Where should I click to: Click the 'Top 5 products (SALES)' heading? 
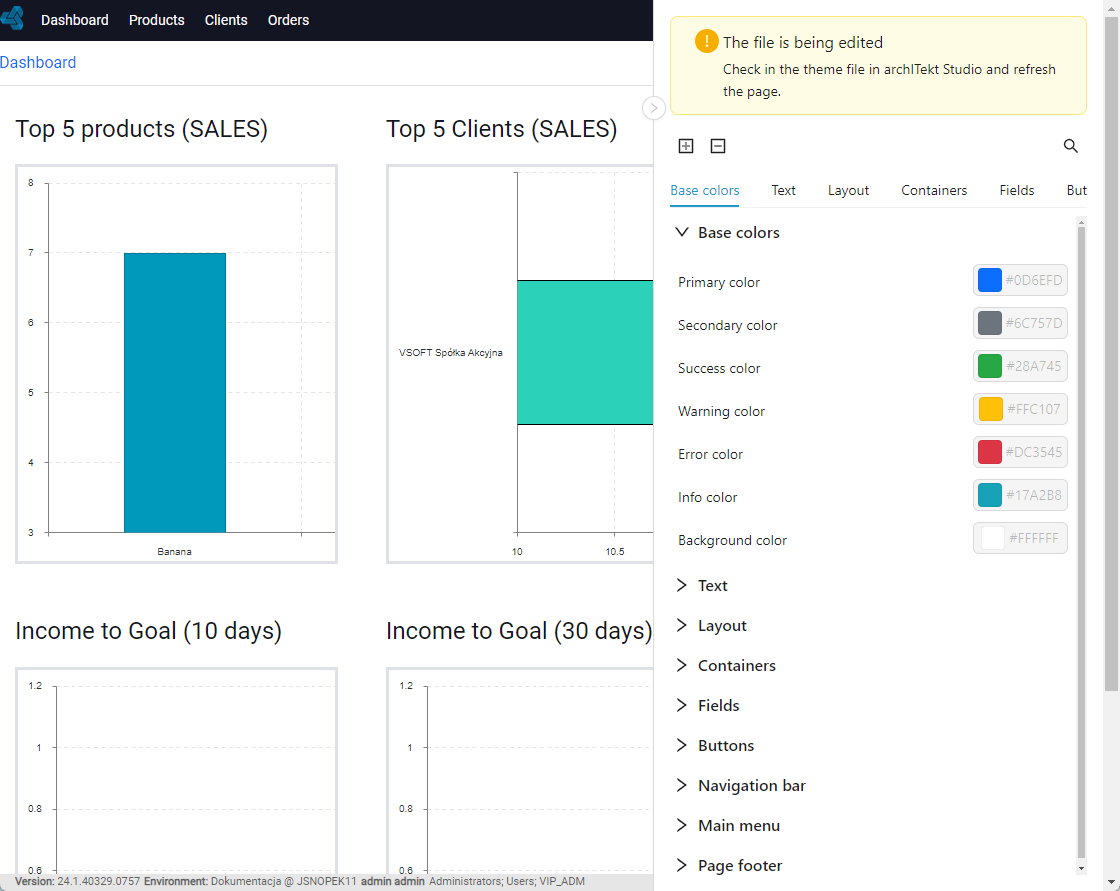pos(141,129)
